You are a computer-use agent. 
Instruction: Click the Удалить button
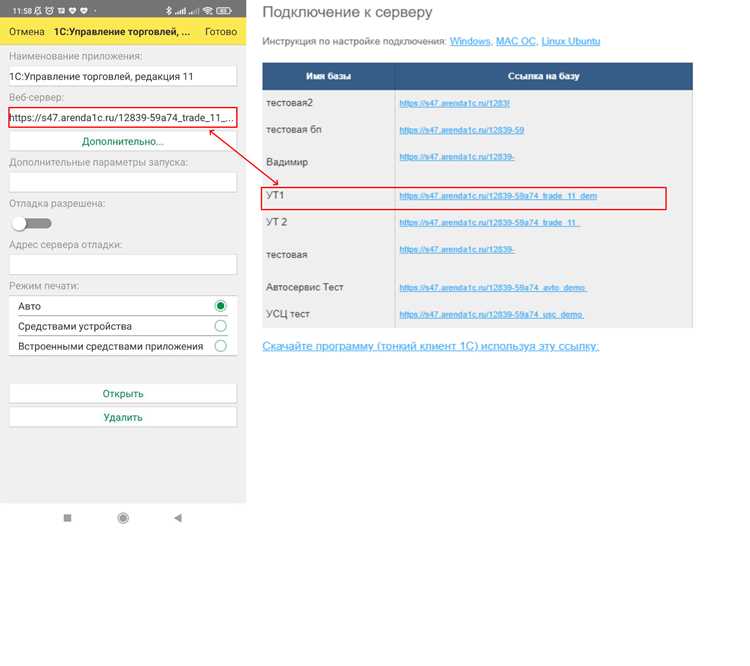123,417
